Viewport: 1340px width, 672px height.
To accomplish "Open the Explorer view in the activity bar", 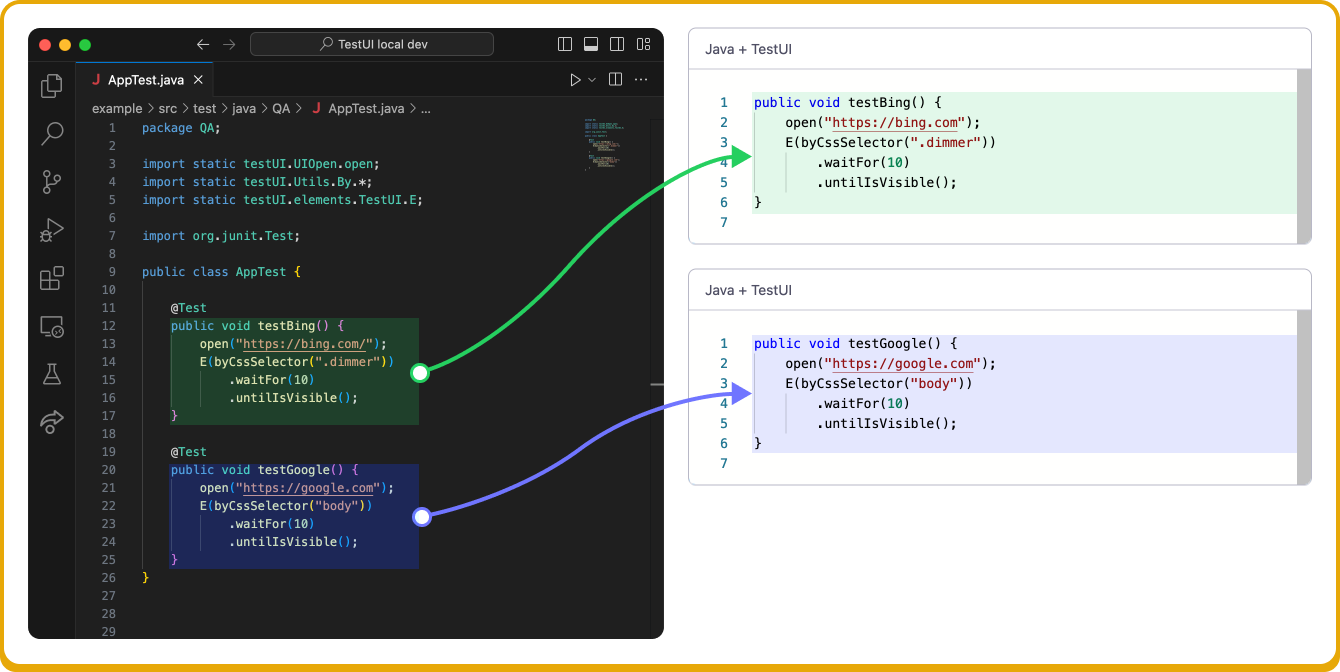I will tap(51, 86).
